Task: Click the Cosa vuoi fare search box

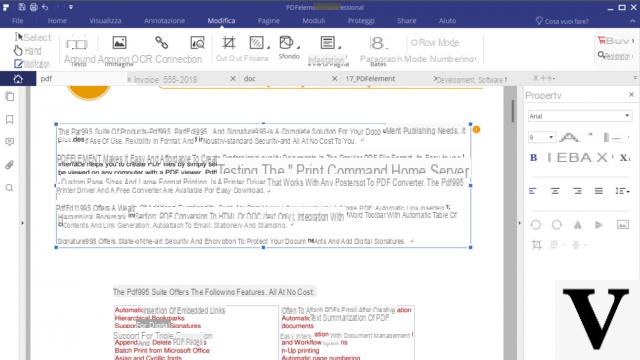Action: [x=562, y=21]
